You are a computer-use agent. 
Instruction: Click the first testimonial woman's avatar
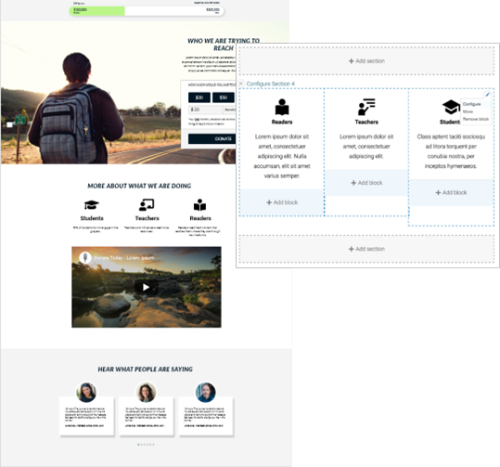86,392
